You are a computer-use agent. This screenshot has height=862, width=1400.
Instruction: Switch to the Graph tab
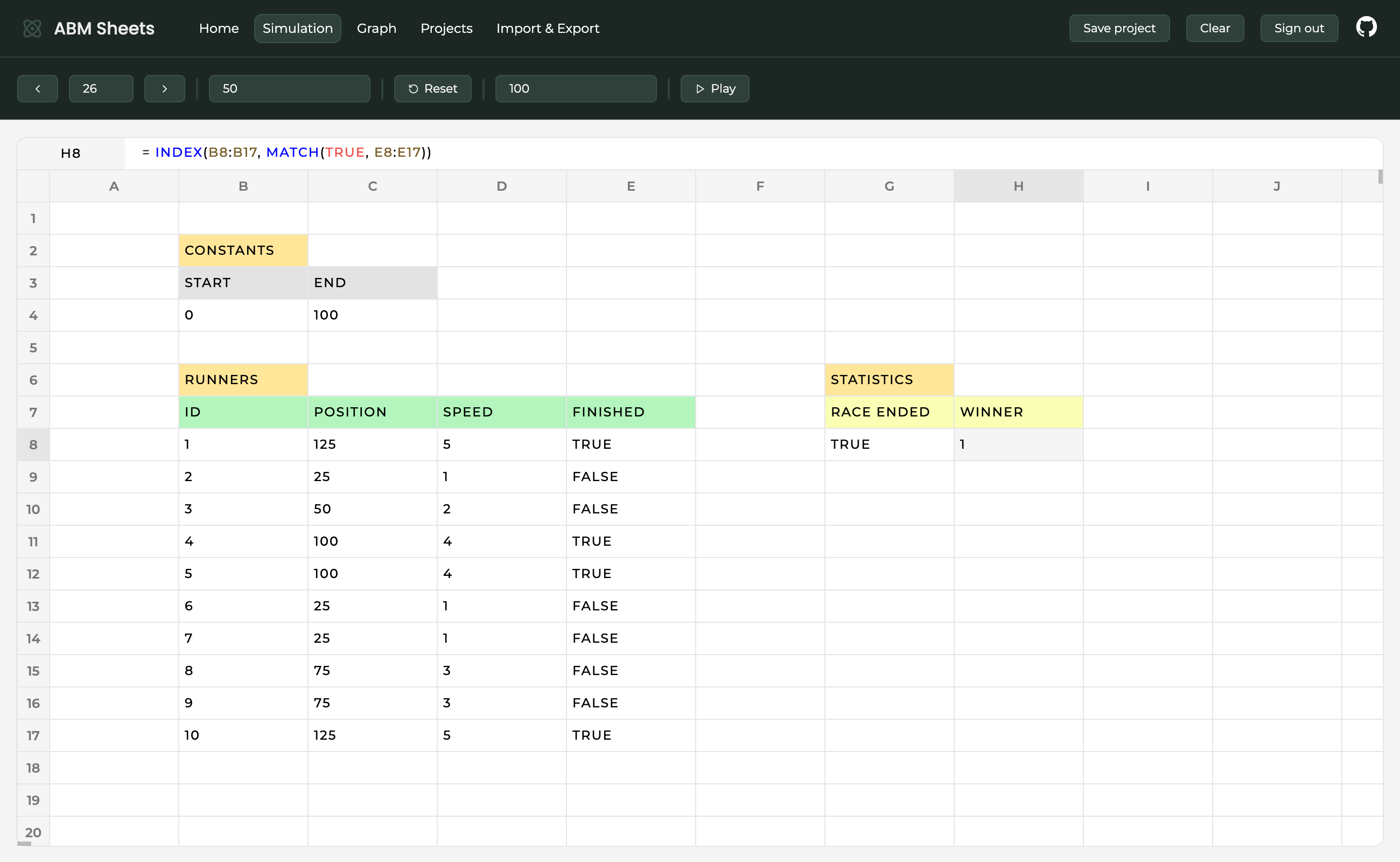click(x=376, y=29)
